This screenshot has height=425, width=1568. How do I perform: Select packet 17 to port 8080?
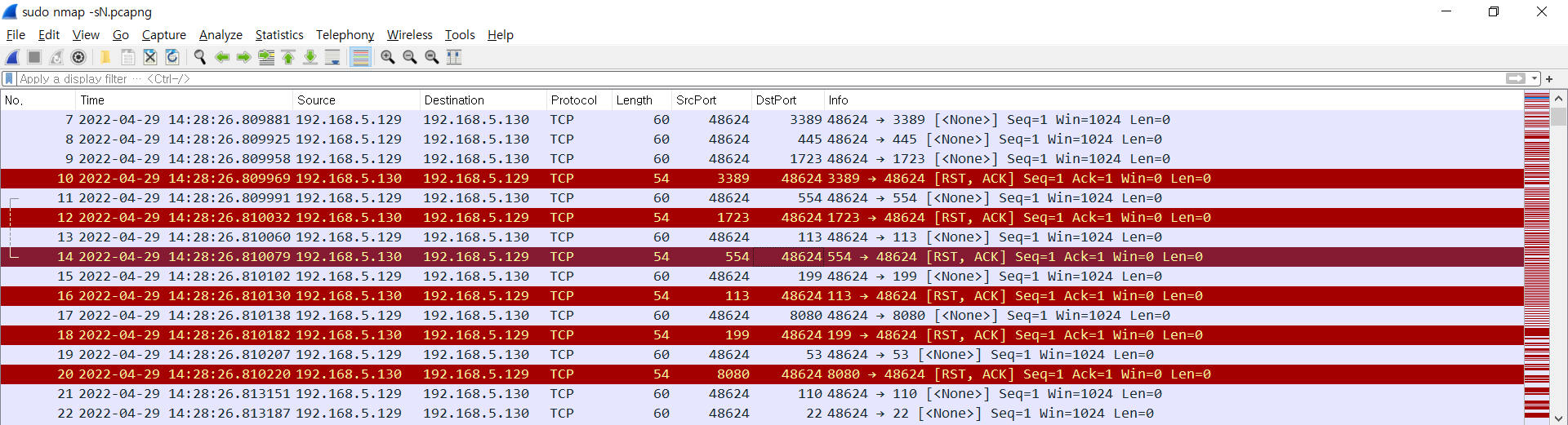pyautogui.click(x=762, y=316)
